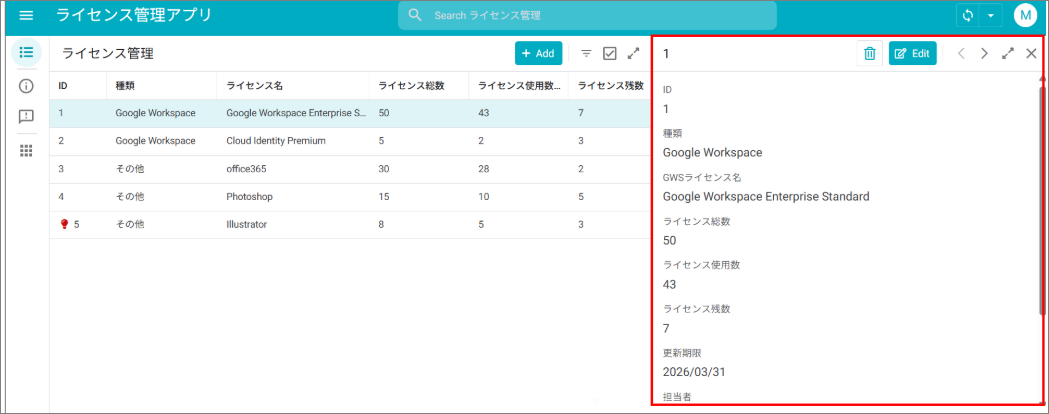Click total count 15 in Photoshop row

click(x=384, y=197)
